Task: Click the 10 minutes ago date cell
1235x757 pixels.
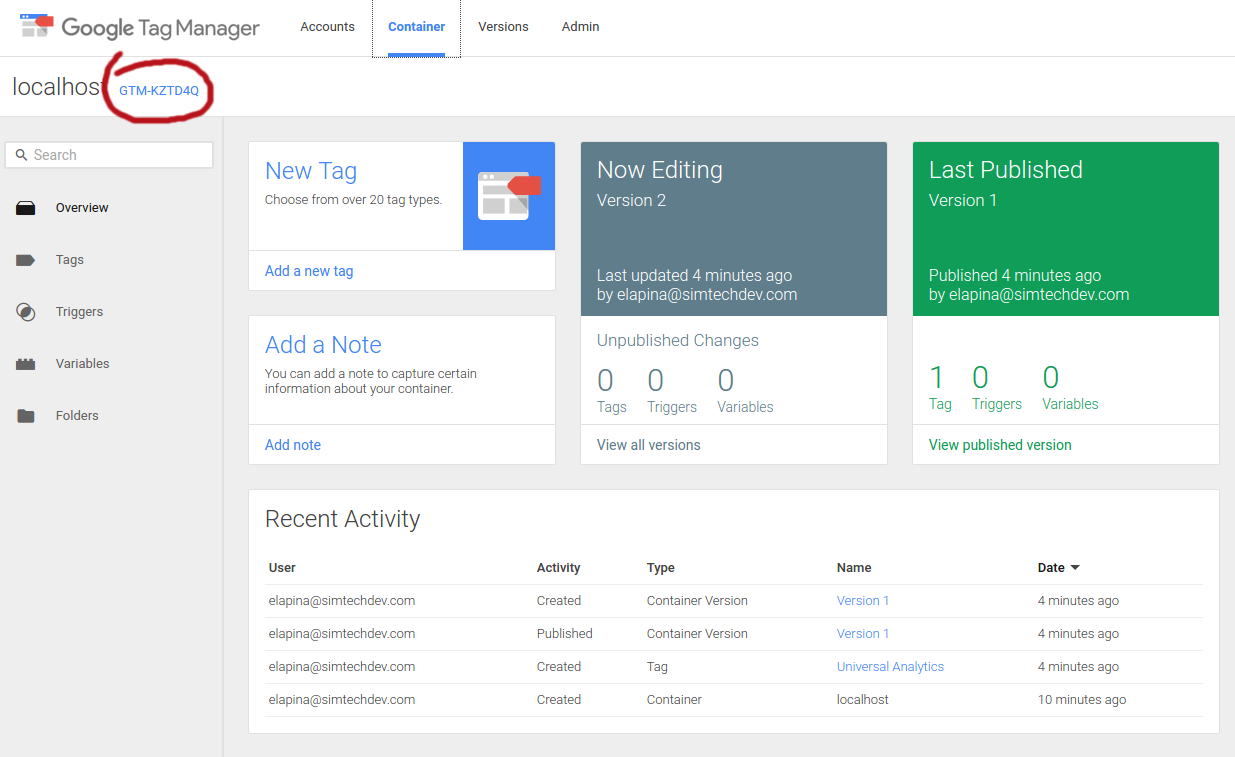Action: coord(1082,700)
